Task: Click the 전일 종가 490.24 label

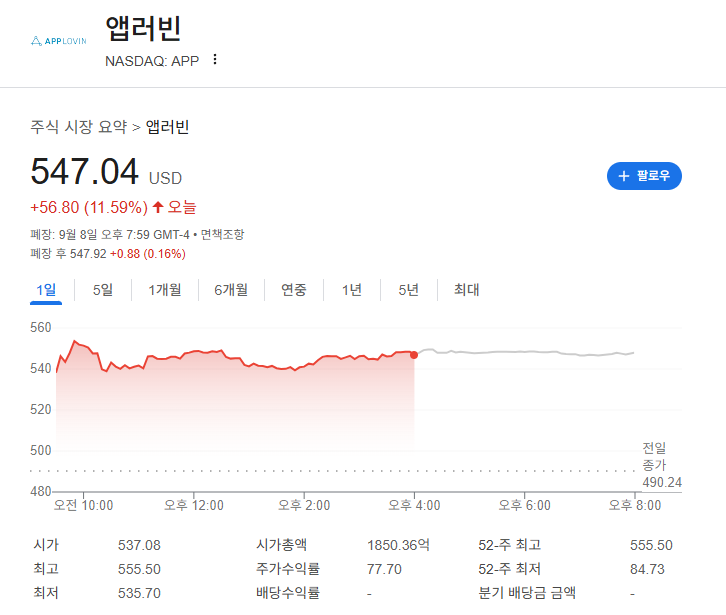Action: [x=661, y=465]
